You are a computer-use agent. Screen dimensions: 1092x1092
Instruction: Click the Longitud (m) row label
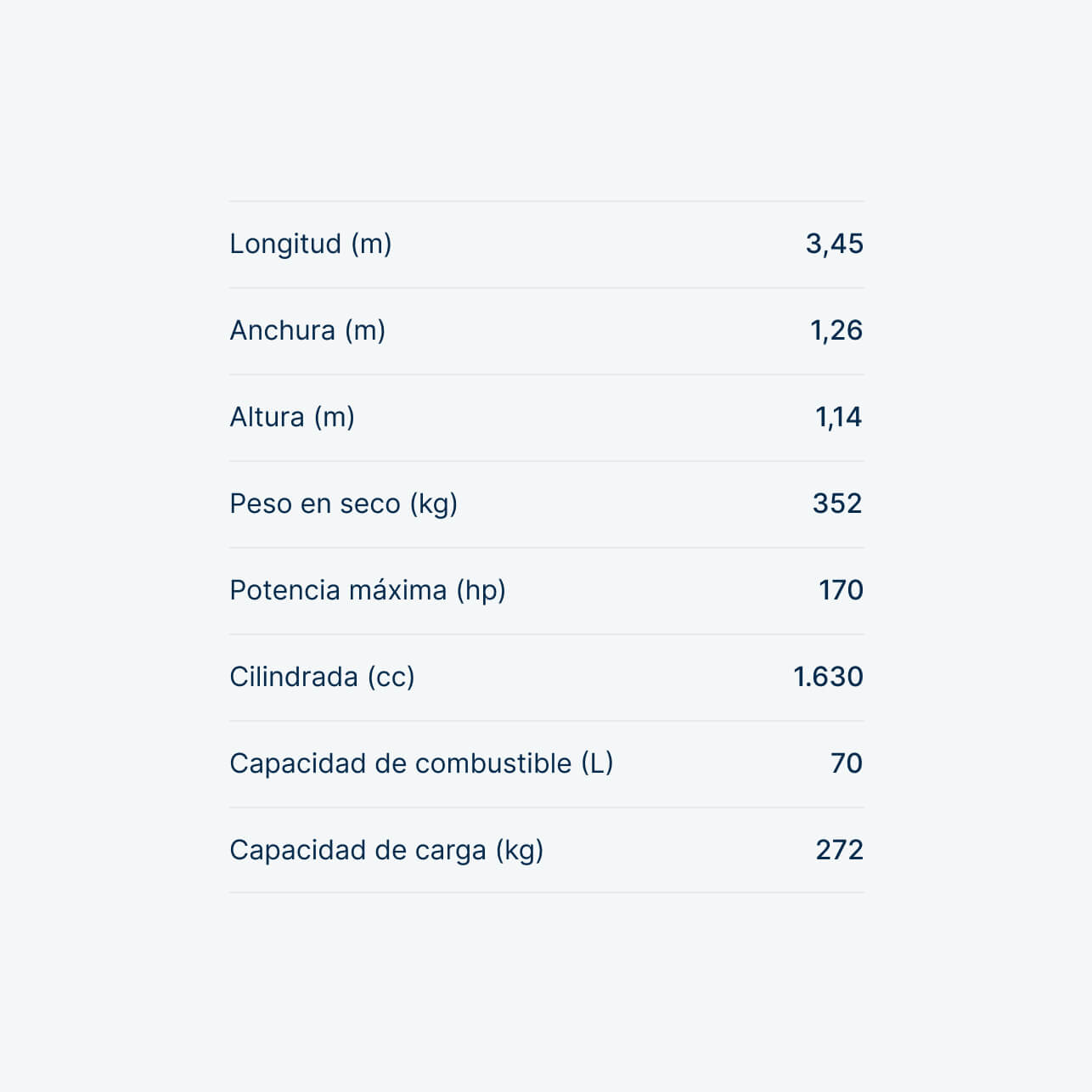(310, 244)
